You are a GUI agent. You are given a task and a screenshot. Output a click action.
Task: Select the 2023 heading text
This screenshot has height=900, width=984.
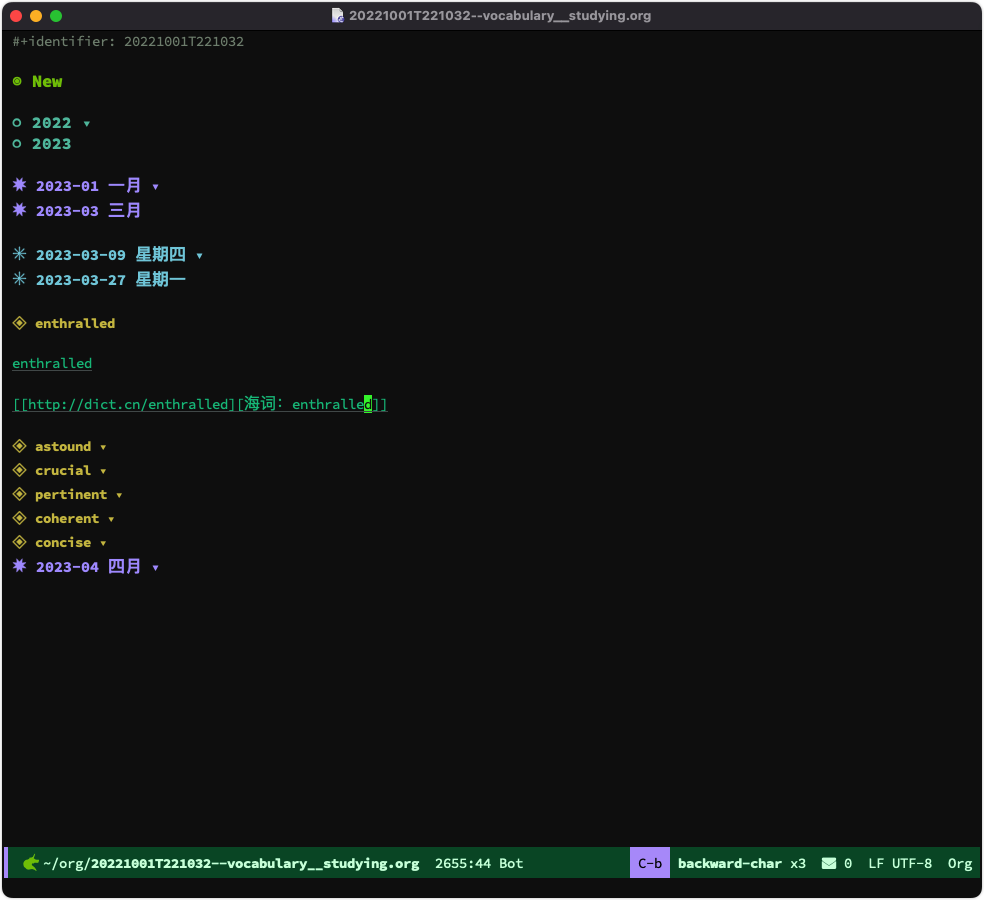click(51, 144)
